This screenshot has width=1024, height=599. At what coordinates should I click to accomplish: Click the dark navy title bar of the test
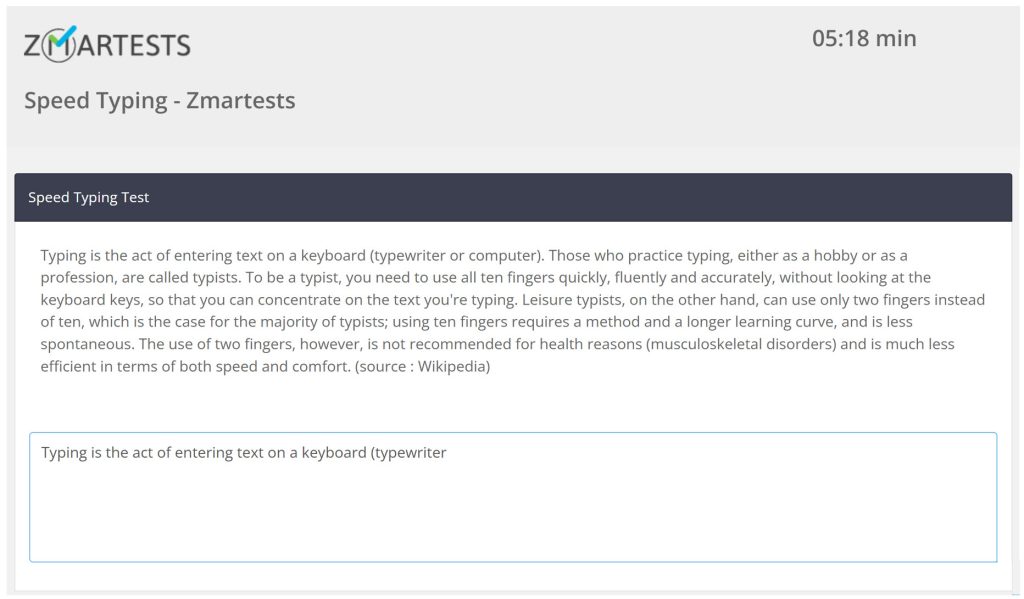coord(550,197)
